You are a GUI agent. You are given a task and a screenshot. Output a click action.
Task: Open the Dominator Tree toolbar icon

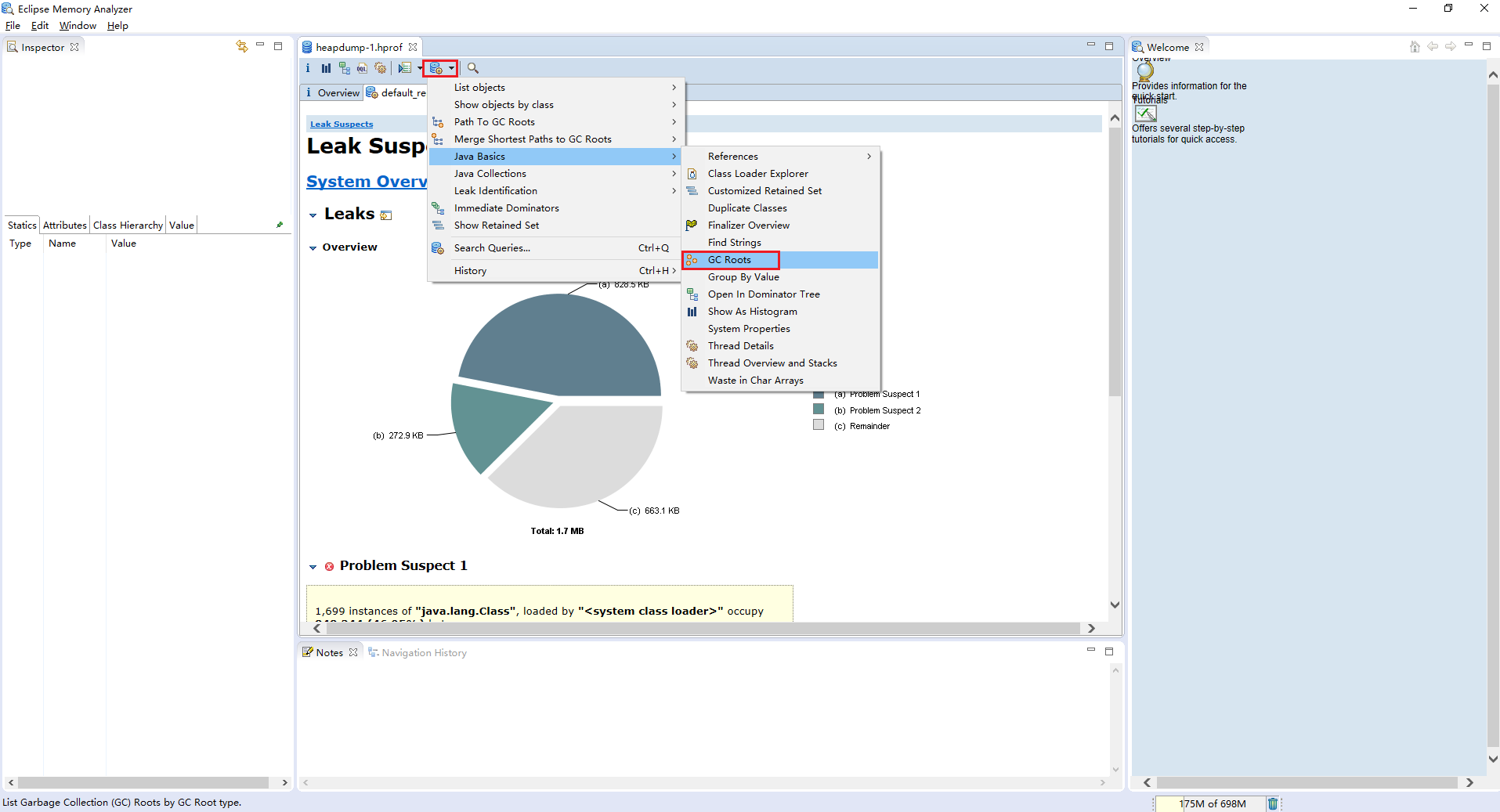click(345, 68)
